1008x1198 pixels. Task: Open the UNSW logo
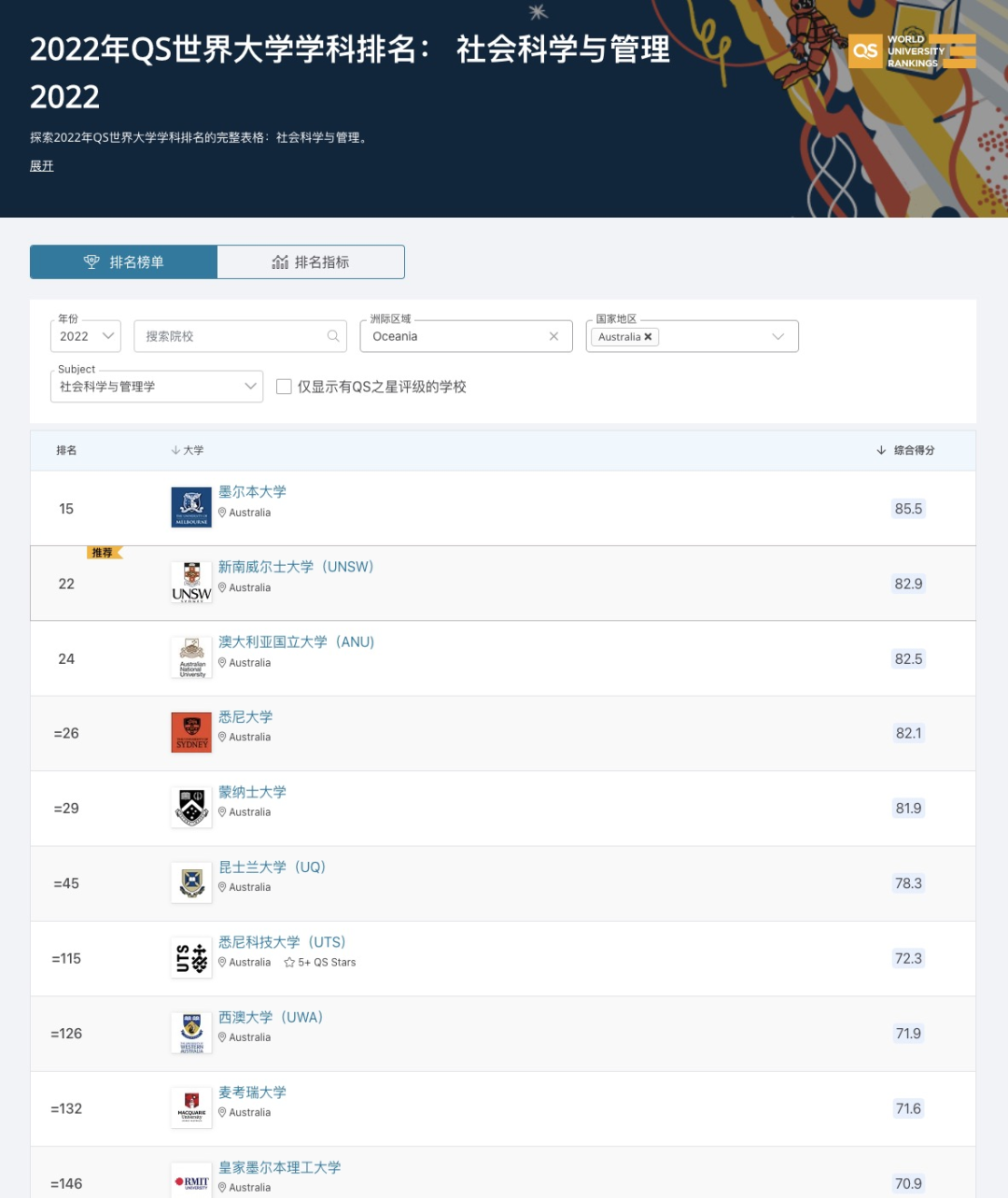(x=191, y=583)
